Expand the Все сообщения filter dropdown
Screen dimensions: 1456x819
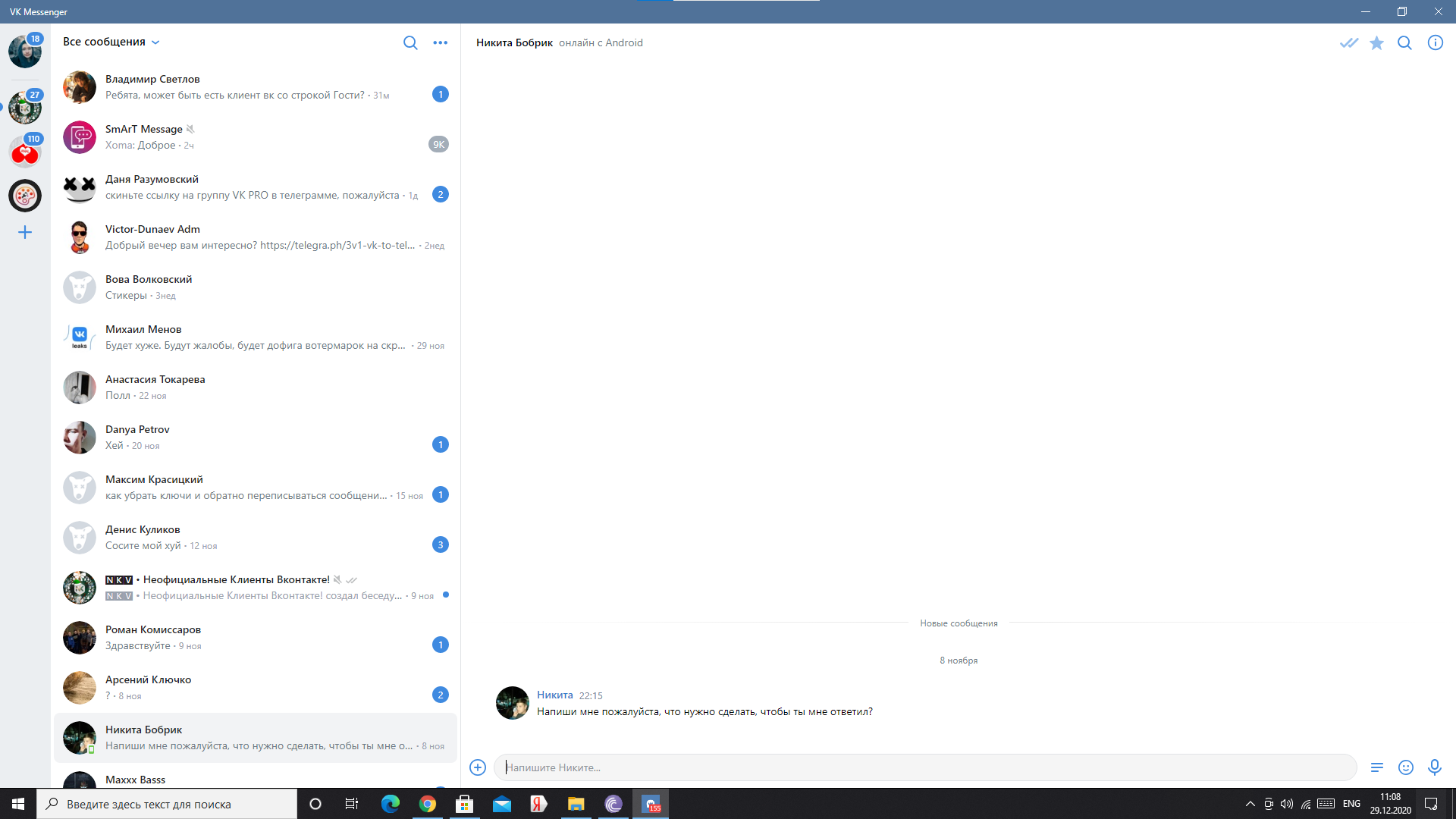[111, 42]
